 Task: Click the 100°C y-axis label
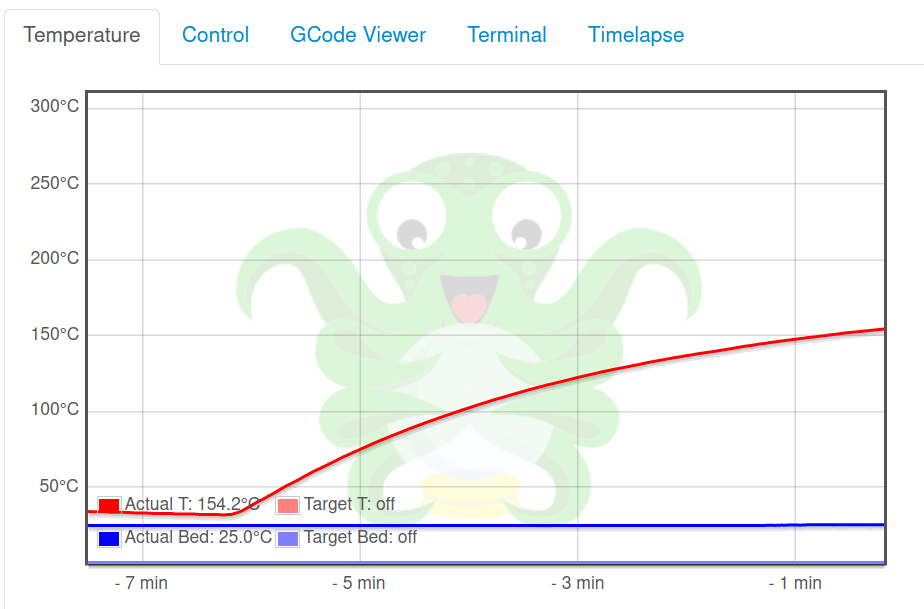point(55,409)
